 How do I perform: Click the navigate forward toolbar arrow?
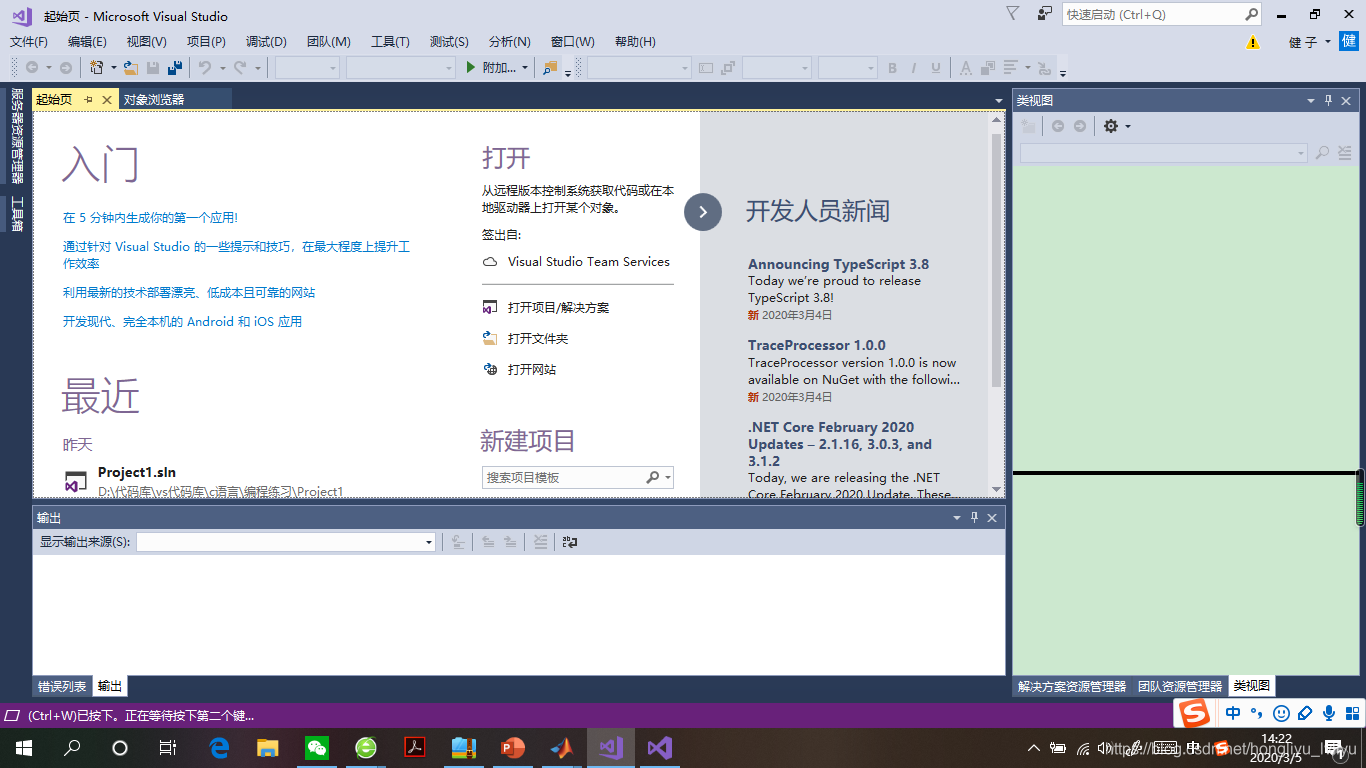tap(66, 68)
